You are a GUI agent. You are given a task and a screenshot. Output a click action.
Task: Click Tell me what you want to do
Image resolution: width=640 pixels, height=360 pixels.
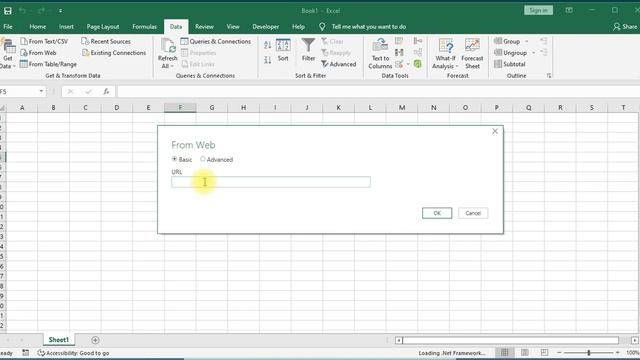pyautogui.click(x=369, y=27)
